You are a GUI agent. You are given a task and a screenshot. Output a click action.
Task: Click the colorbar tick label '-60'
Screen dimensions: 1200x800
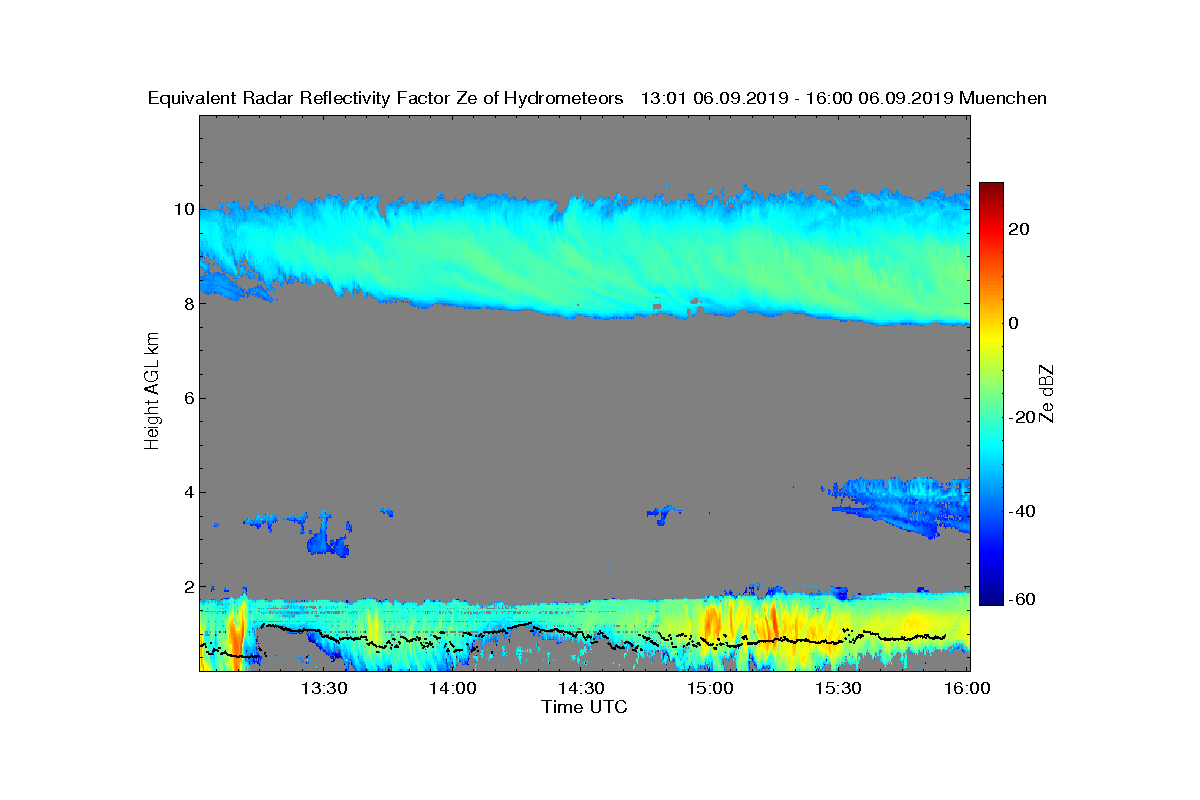pyautogui.click(x=1023, y=599)
